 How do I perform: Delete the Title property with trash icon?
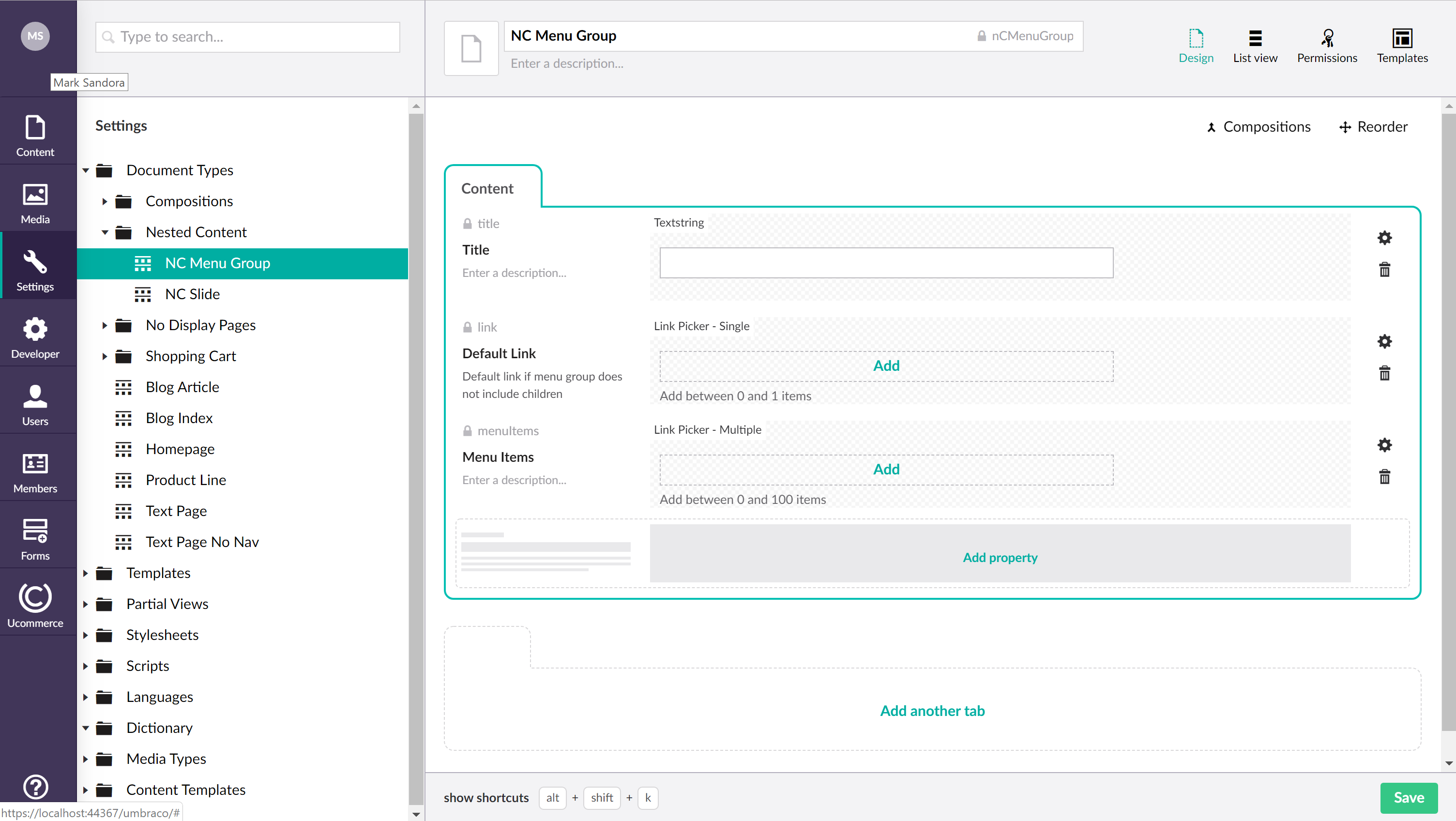[1384, 270]
